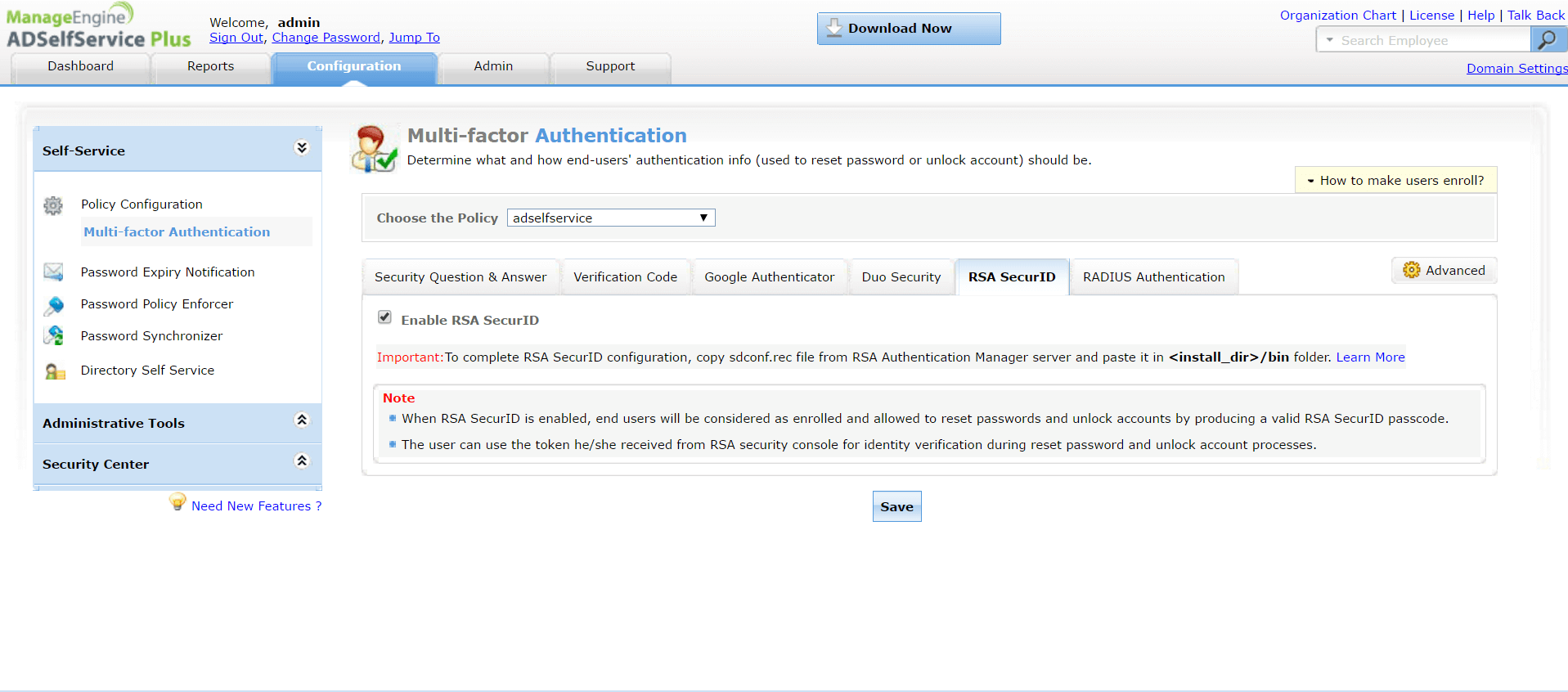Viewport: 1568px width, 692px height.
Task: Click the Save button
Action: [896, 506]
